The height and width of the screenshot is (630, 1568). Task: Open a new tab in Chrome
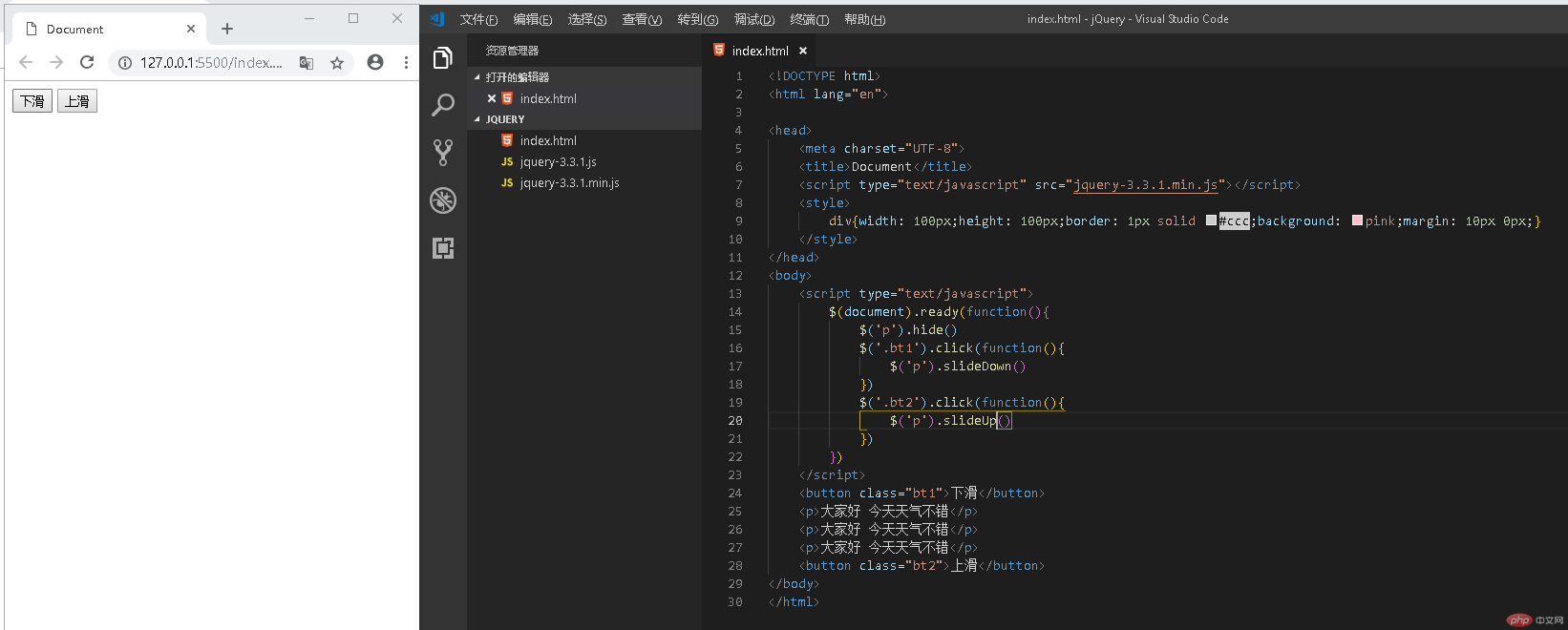point(227,29)
